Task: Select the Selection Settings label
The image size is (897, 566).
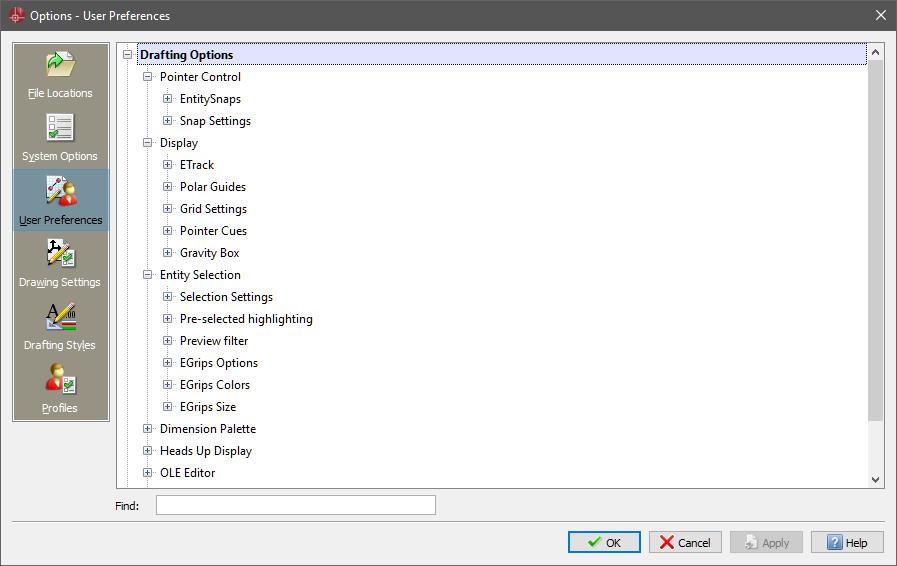Action: [x=226, y=297]
